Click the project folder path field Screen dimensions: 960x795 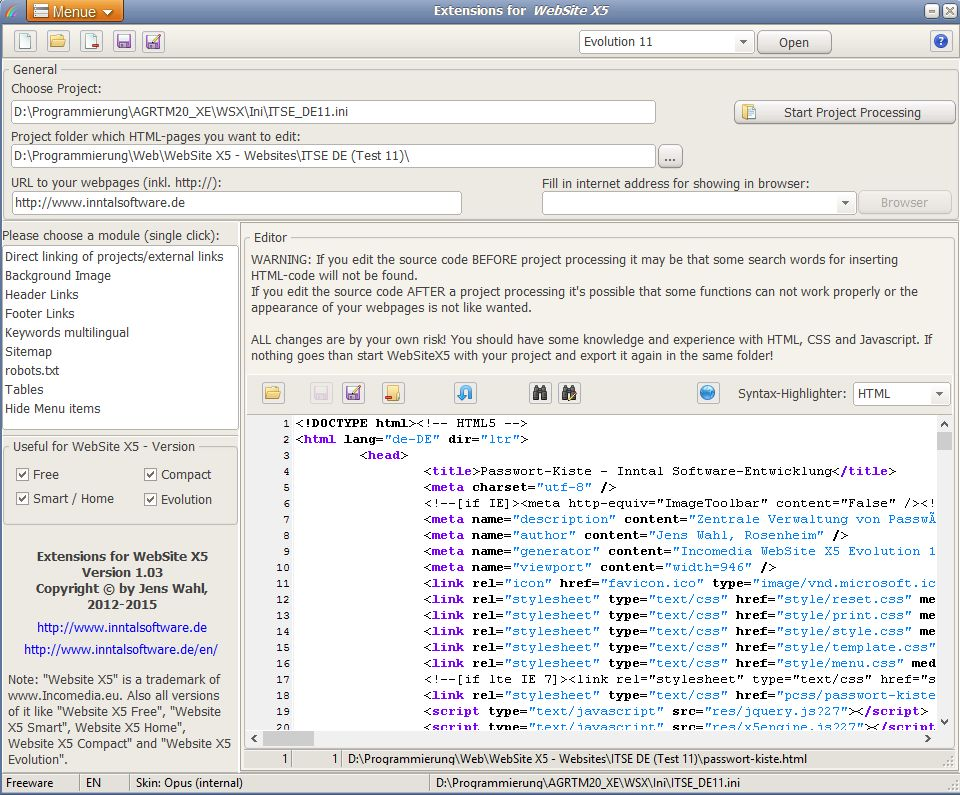pos(333,156)
